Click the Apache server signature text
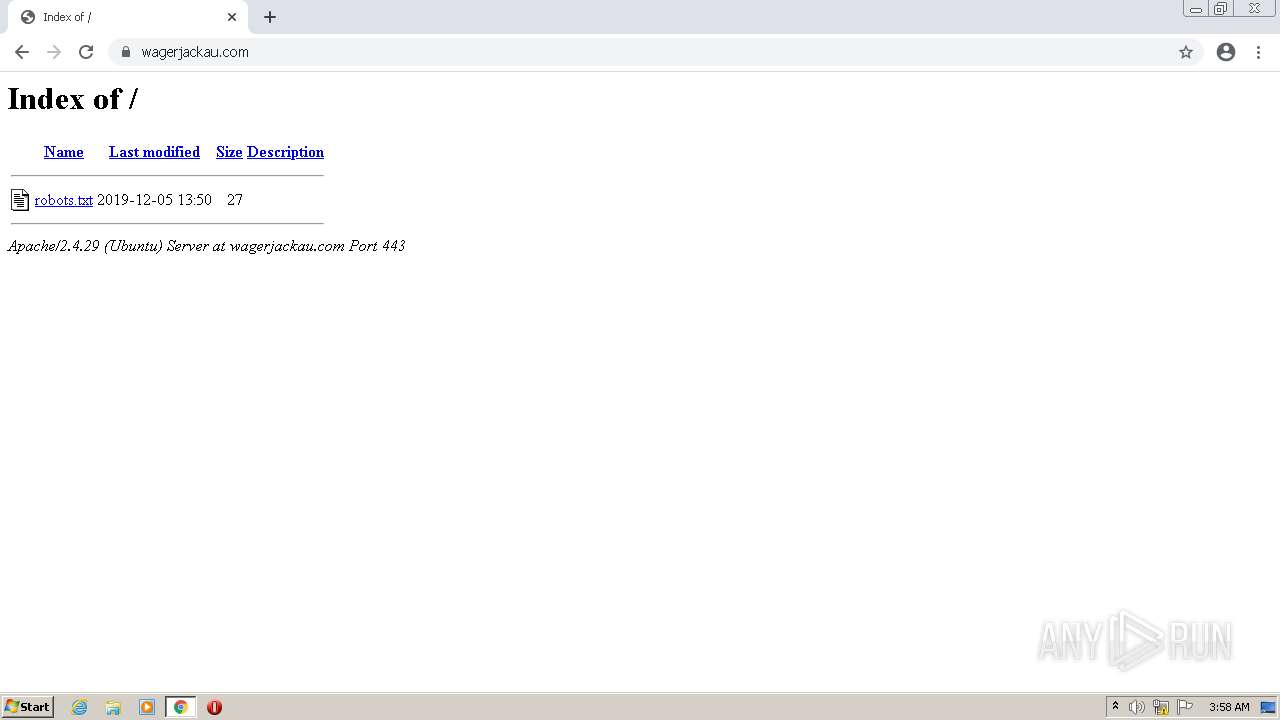 206,246
